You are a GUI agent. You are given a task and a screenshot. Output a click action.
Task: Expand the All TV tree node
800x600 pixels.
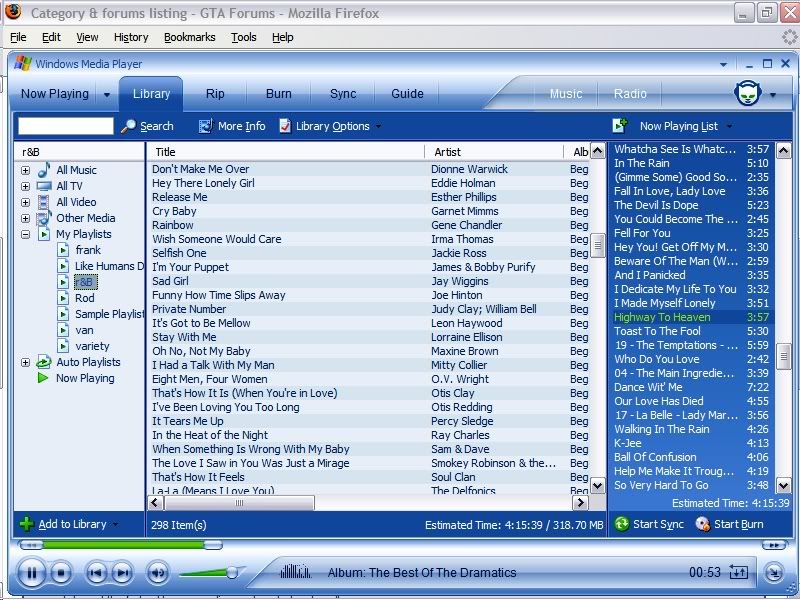(26, 186)
